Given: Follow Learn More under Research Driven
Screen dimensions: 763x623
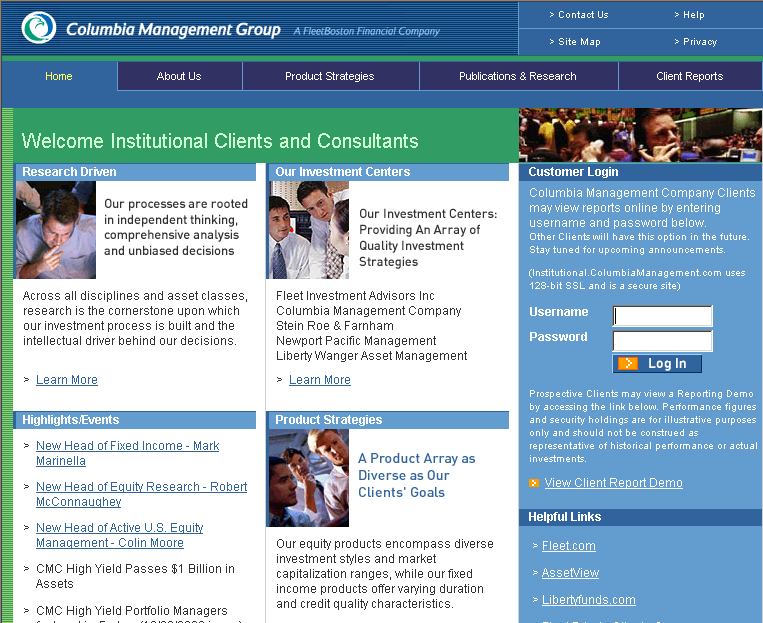Looking at the screenshot, I should click(67, 380).
